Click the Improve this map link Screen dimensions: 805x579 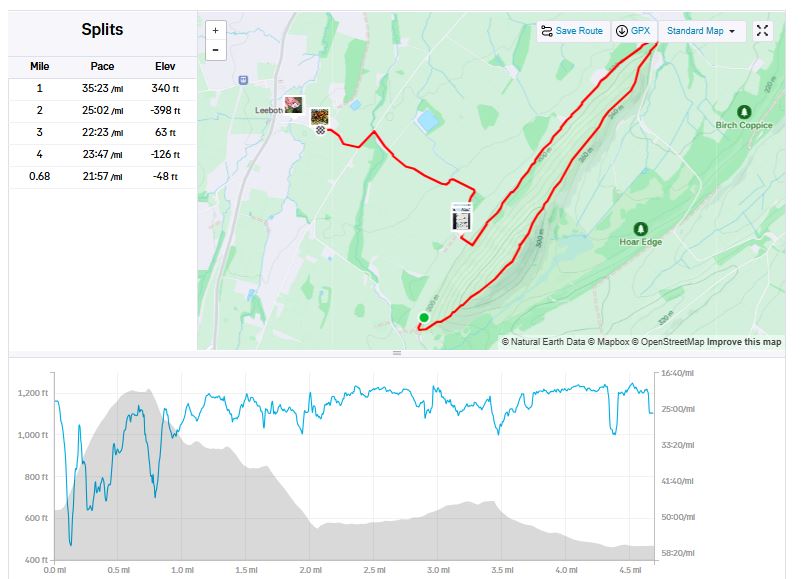(x=744, y=342)
